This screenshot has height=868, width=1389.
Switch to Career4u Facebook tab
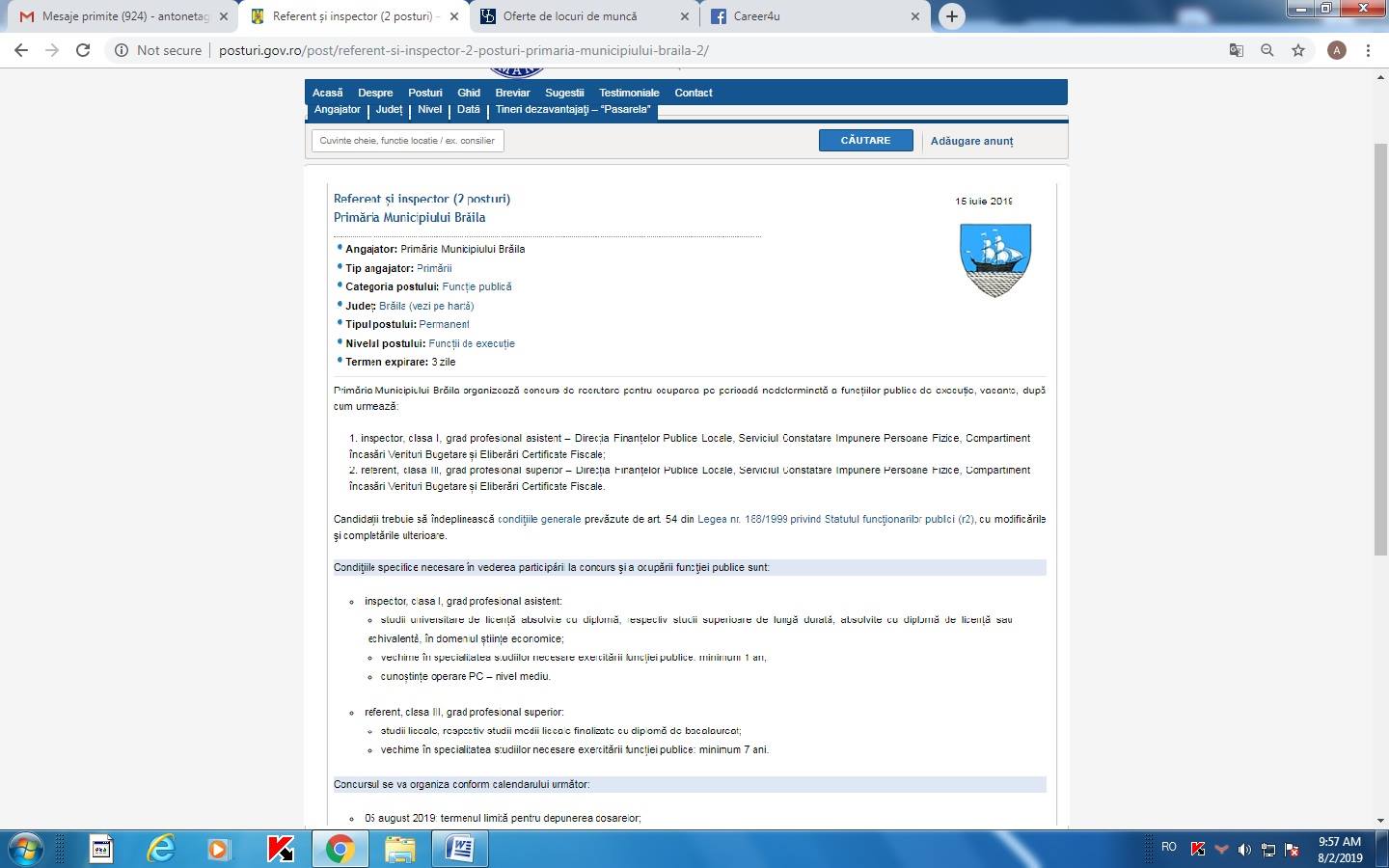pyautogui.click(x=815, y=16)
